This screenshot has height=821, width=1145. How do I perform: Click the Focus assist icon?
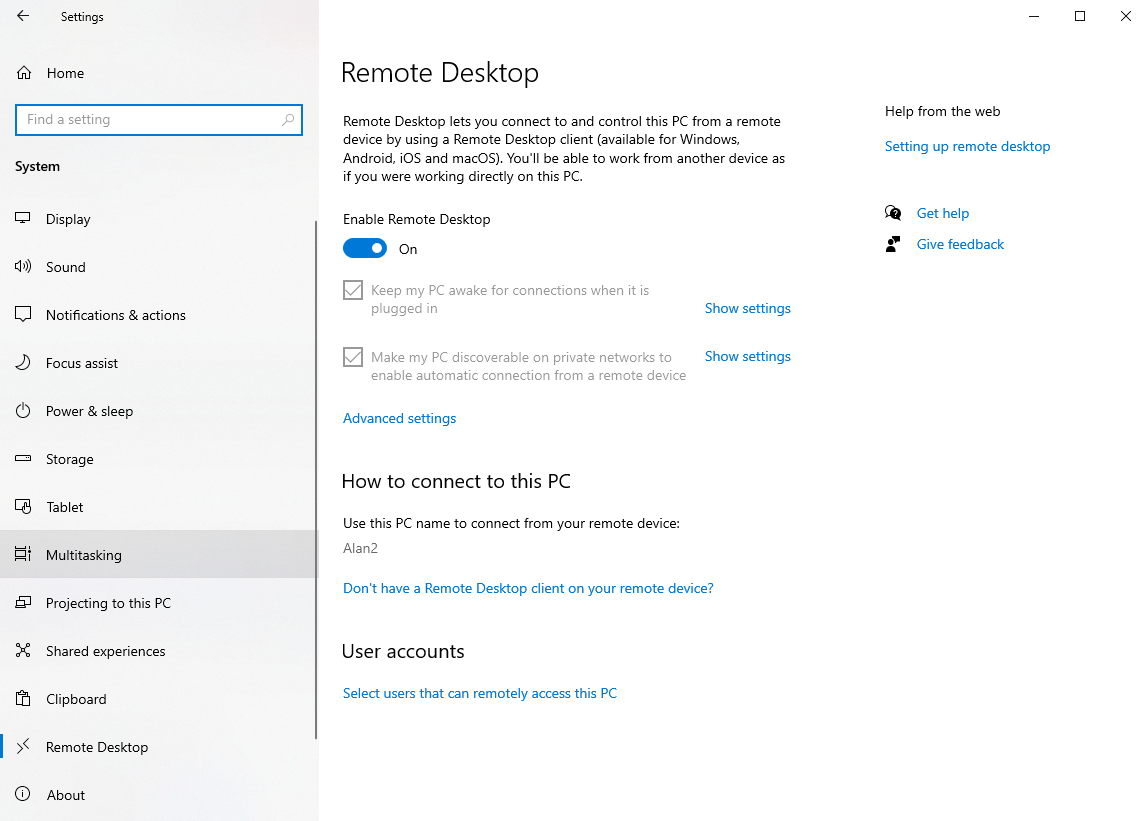(23, 363)
